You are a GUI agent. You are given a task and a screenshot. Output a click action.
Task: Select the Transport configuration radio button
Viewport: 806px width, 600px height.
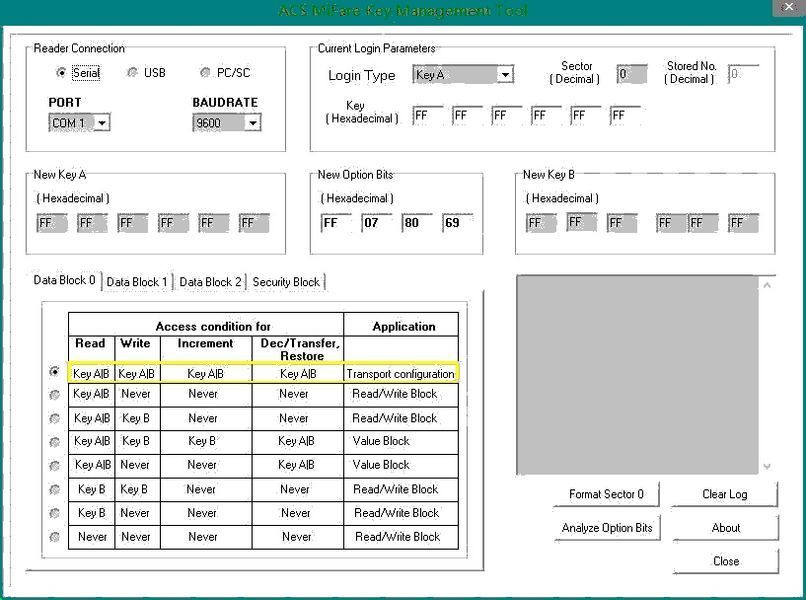click(x=54, y=371)
